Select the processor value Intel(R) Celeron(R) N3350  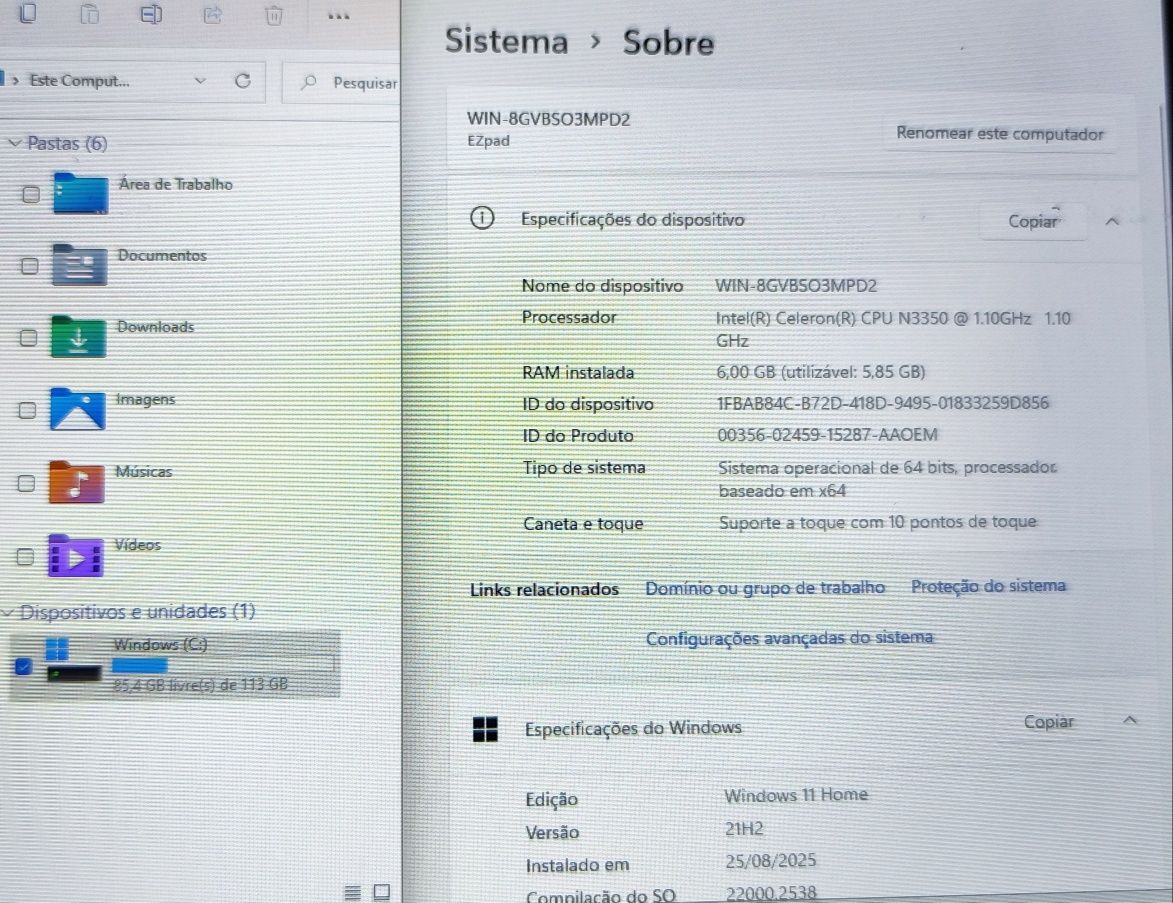click(x=893, y=329)
